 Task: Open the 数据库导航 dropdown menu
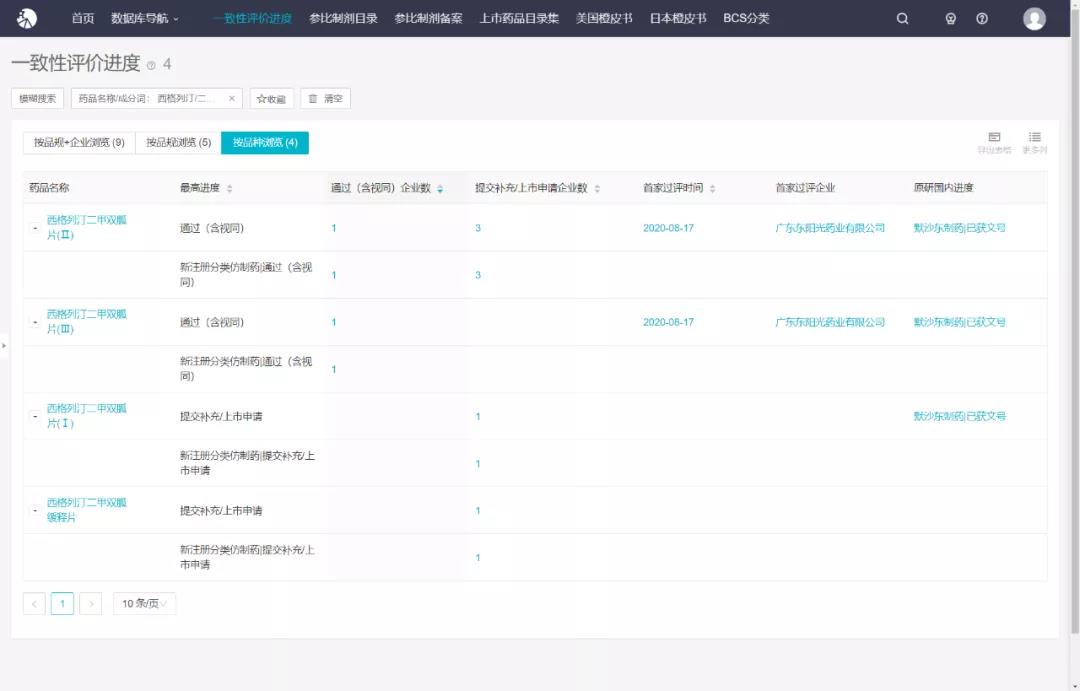click(145, 18)
